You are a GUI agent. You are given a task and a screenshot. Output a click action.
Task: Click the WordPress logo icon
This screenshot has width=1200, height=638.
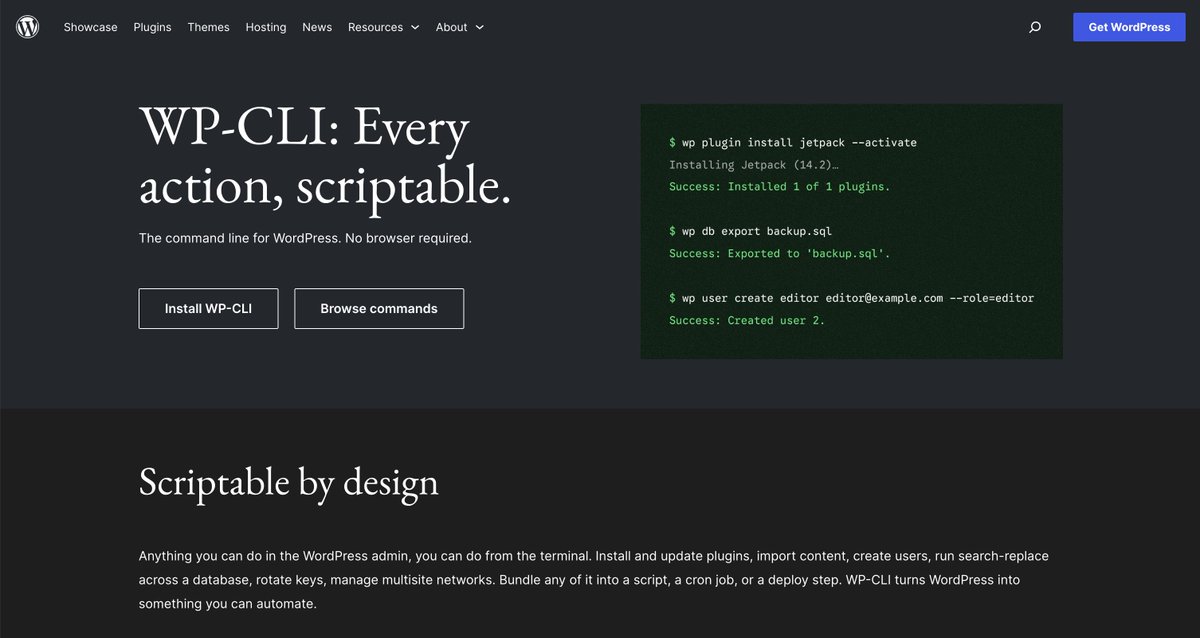[x=27, y=27]
